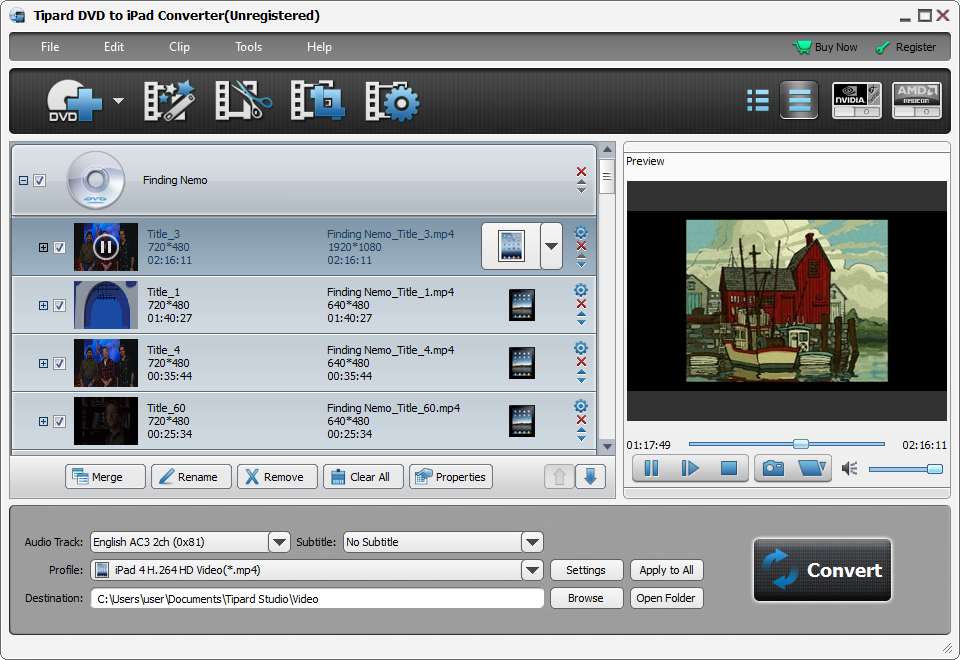Click the Title_3 iPad profile icon
This screenshot has height=660, width=960.
(511, 246)
